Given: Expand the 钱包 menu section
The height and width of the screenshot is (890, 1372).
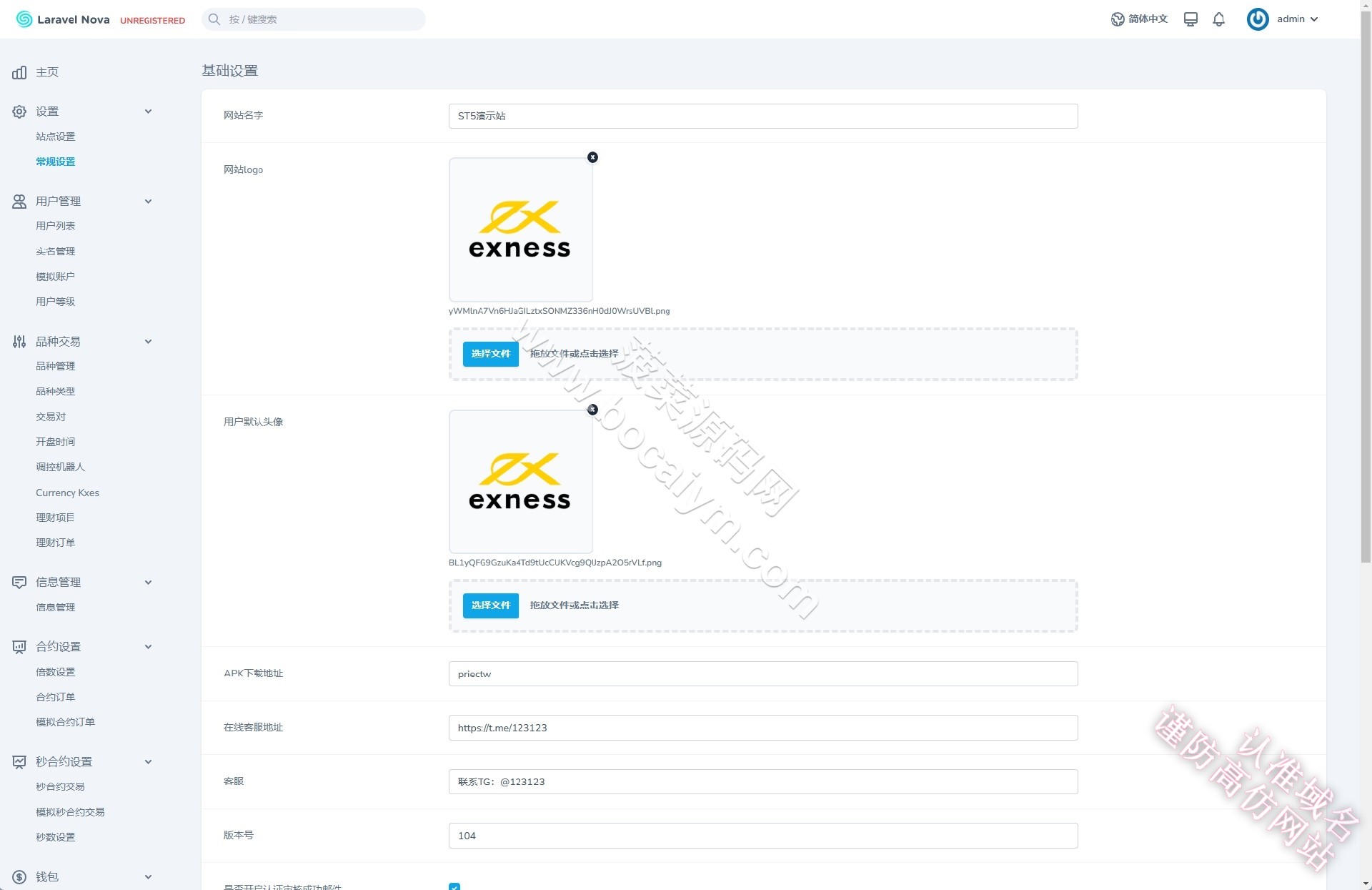Looking at the screenshot, I should click(148, 877).
